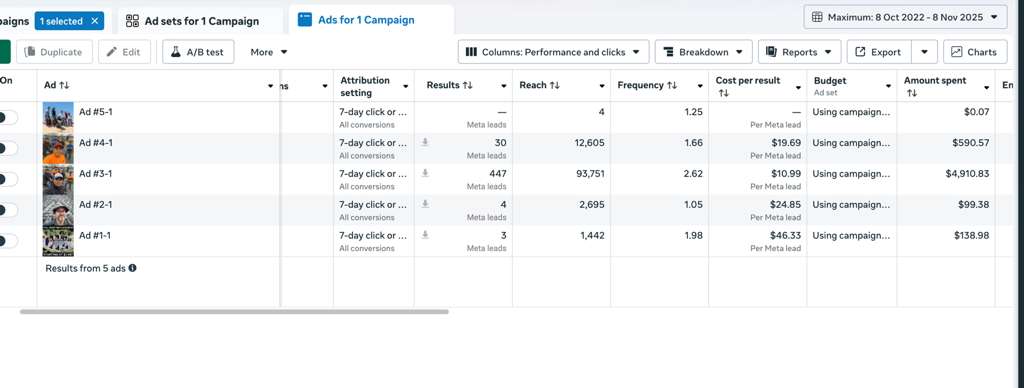The height and width of the screenshot is (388, 1024).
Task: Open the date range Maximum picker
Action: point(905,18)
